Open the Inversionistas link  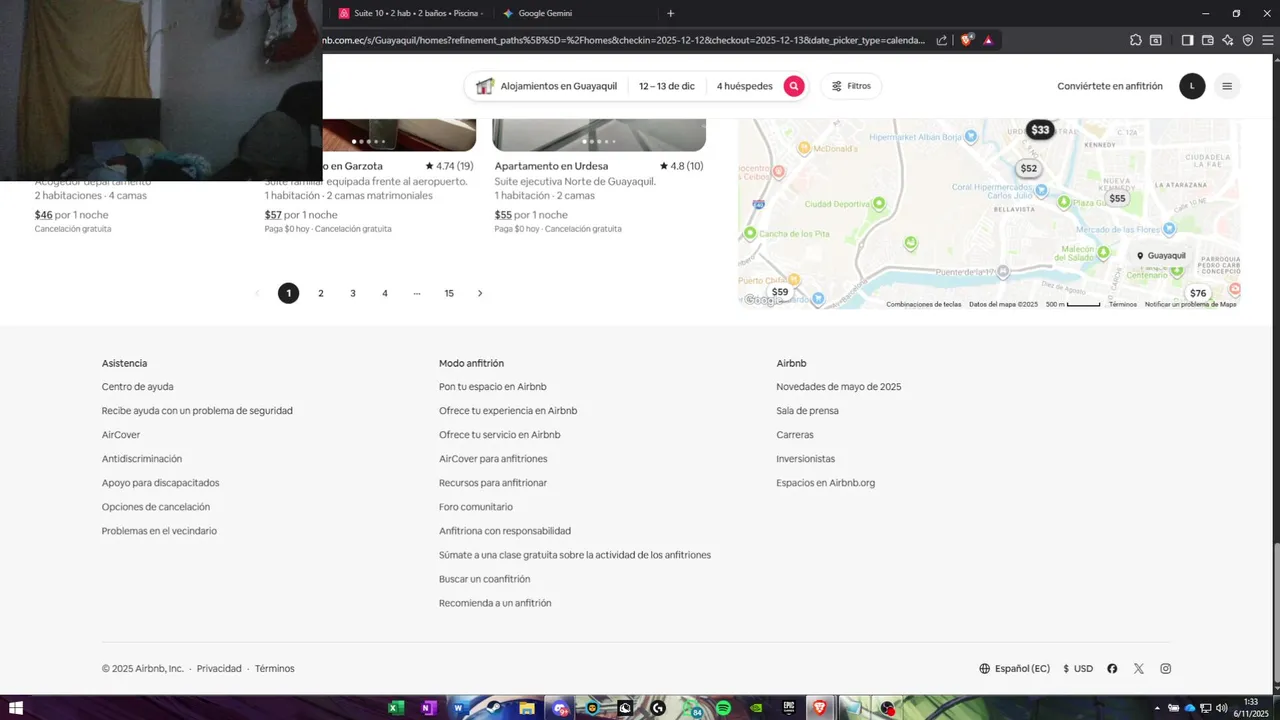point(805,459)
